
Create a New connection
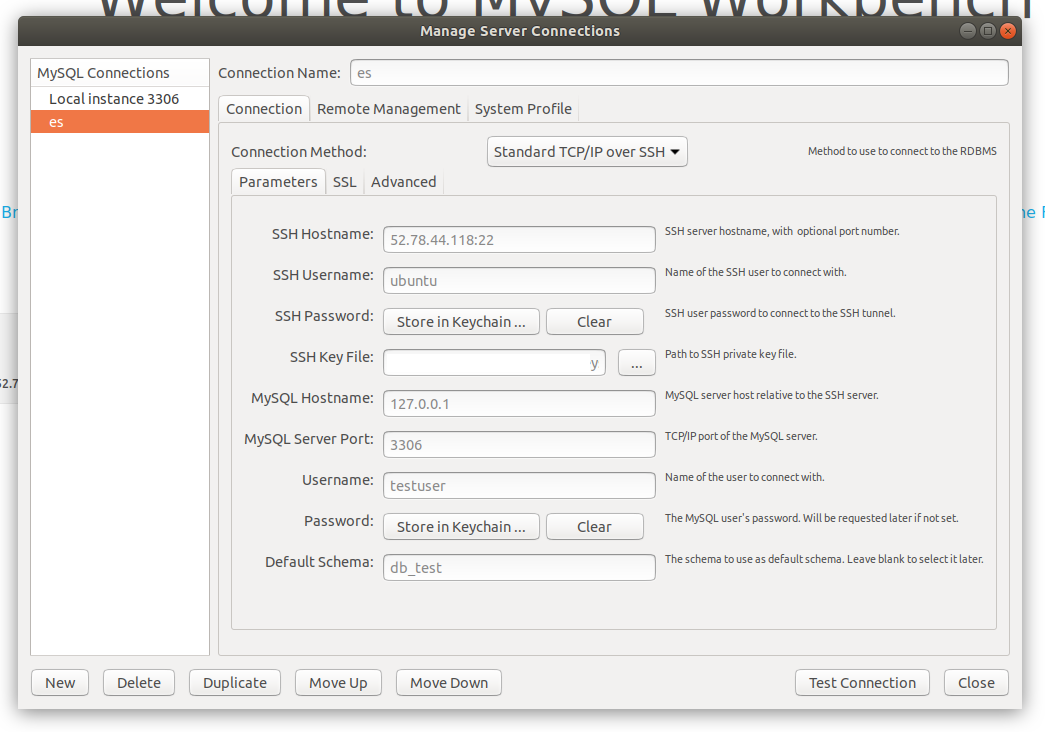(x=60, y=683)
